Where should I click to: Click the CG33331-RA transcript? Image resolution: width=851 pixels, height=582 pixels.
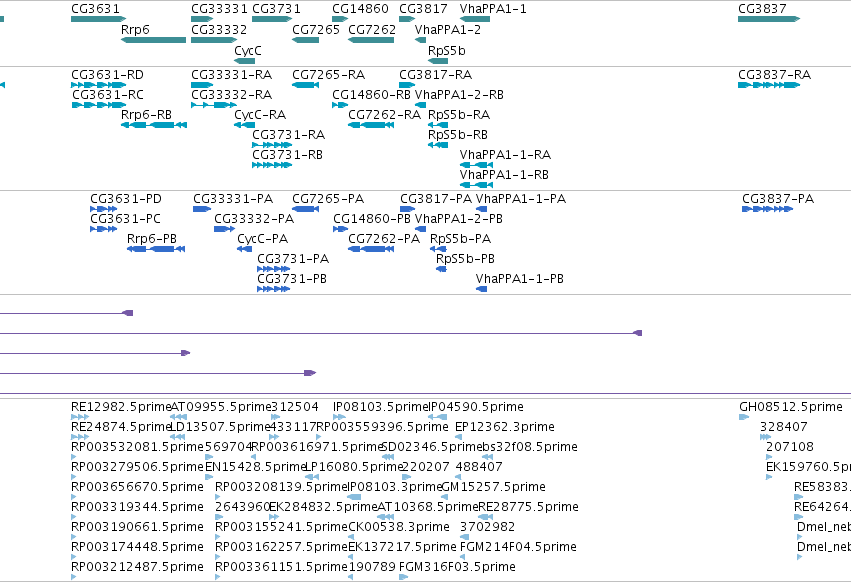coord(202,85)
